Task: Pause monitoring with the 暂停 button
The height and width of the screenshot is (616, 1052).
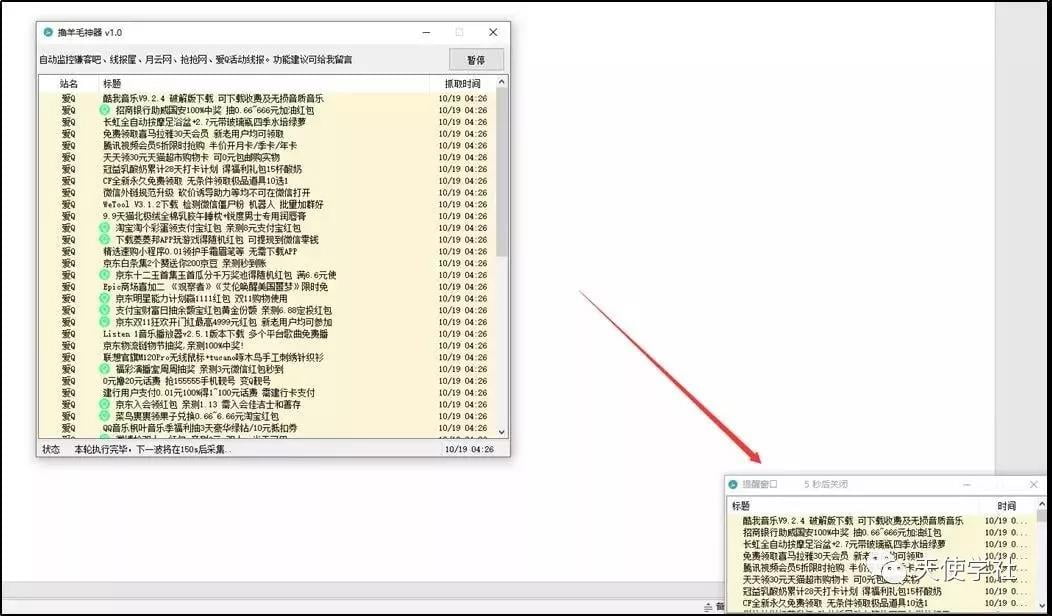Action: click(476, 60)
